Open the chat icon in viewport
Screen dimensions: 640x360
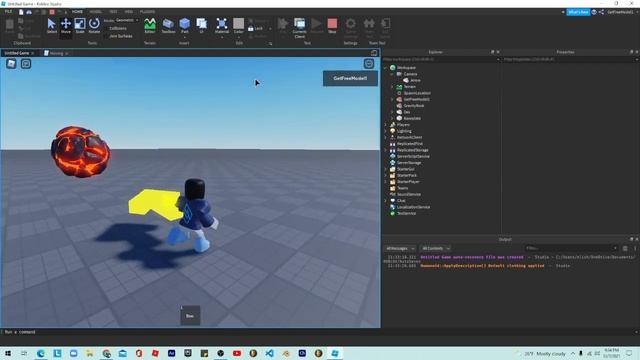[x=26, y=64]
